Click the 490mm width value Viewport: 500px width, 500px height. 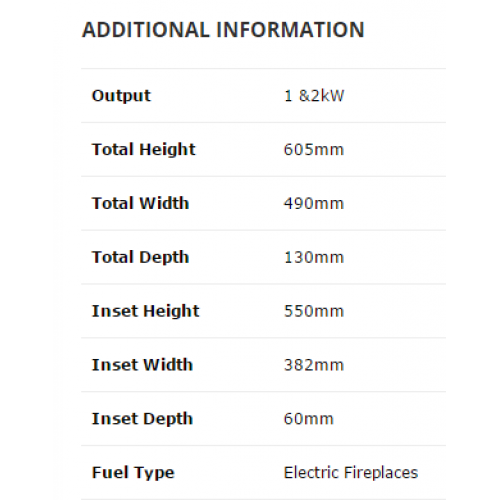point(314,203)
